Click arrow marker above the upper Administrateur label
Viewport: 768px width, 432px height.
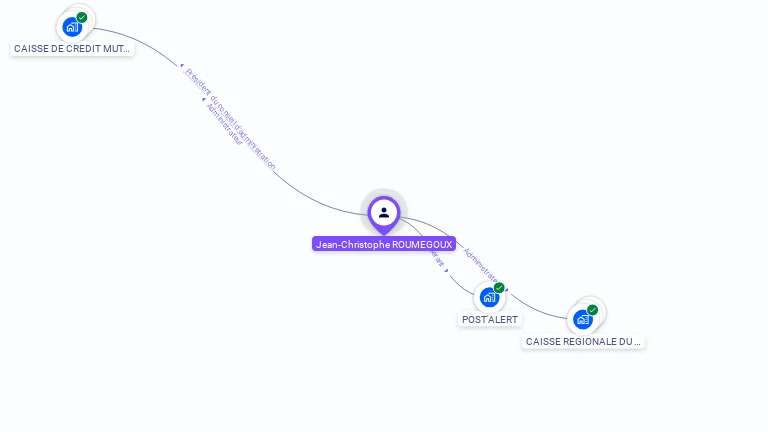[204, 99]
